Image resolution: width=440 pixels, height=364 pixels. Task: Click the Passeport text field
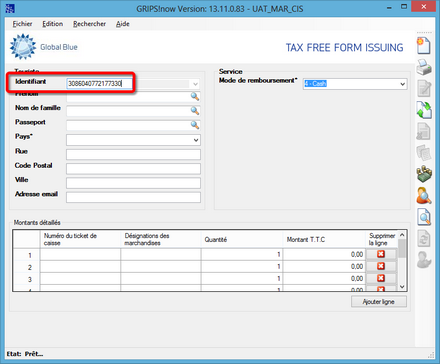click(128, 125)
